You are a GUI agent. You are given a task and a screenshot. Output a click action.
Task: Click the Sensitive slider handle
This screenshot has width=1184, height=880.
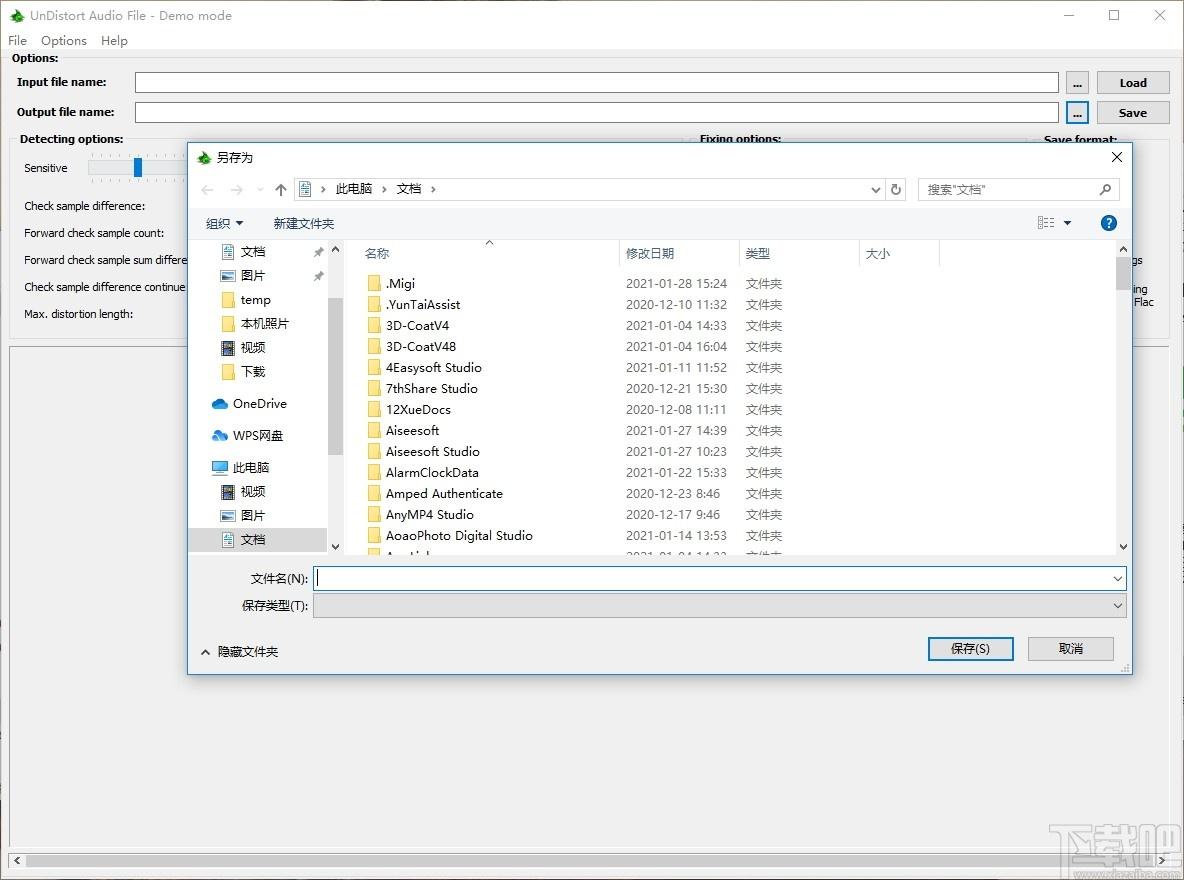[x=138, y=168]
